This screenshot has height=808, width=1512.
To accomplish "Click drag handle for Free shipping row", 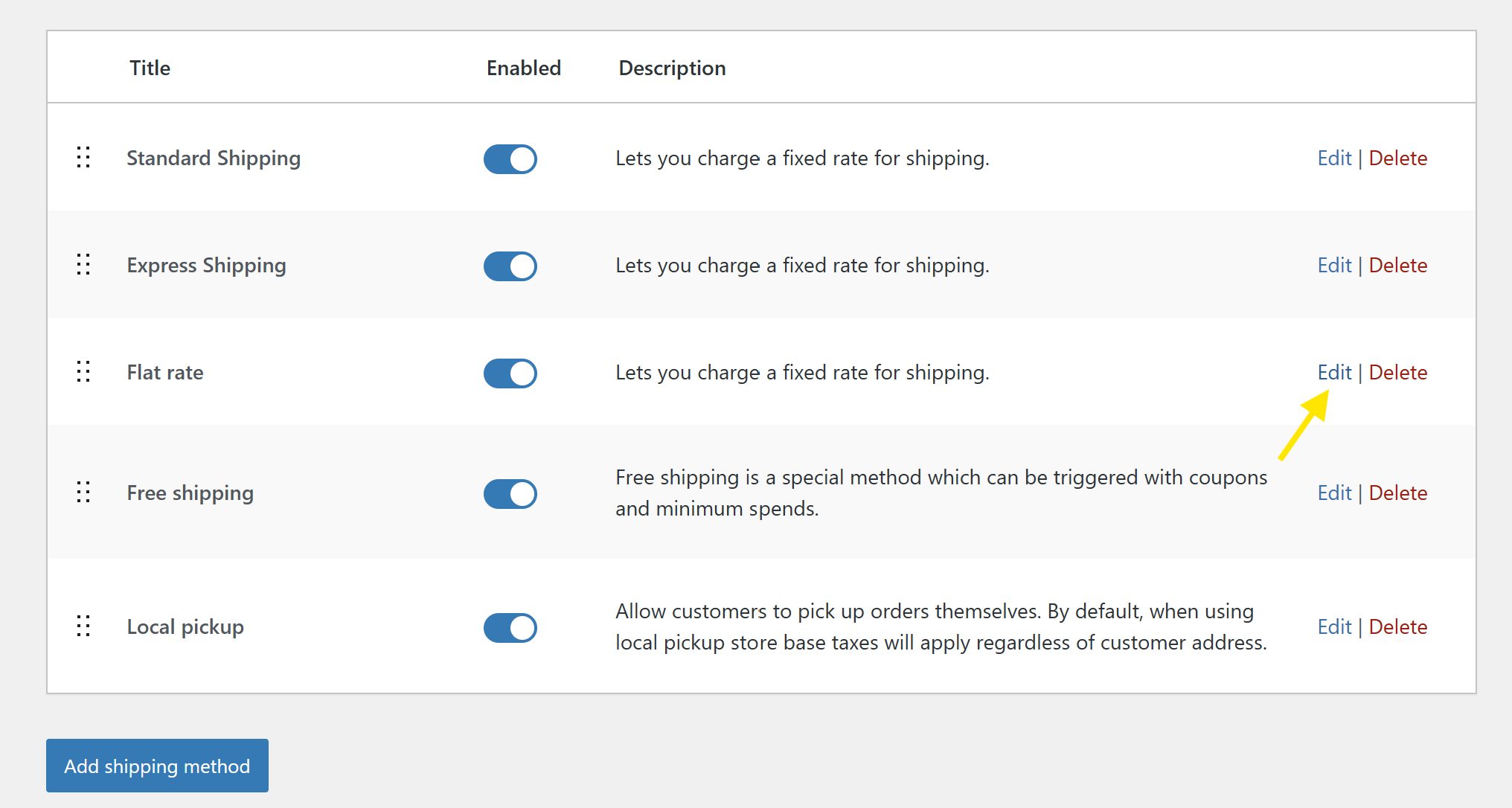I will tap(83, 493).
